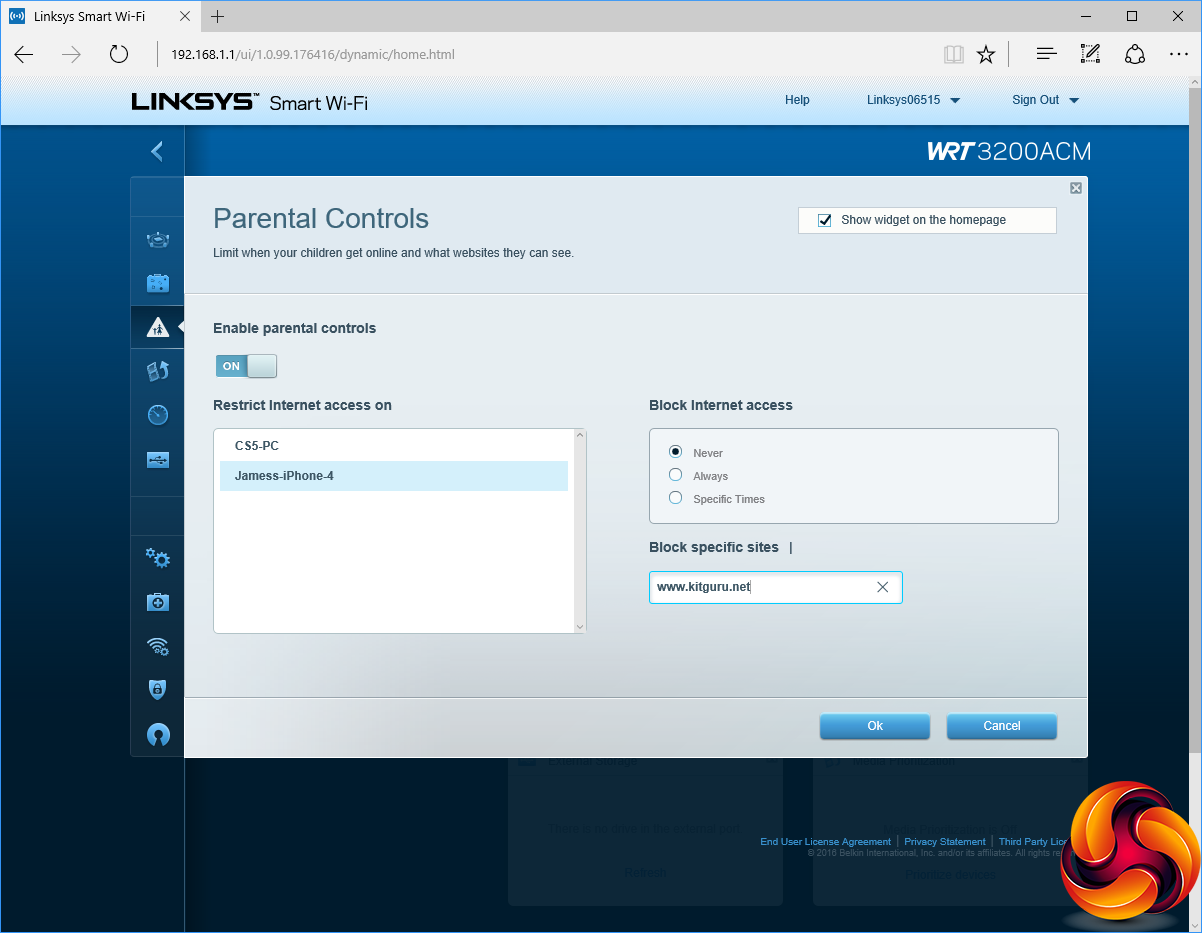
Task: Open the Network Map sidebar icon
Action: click(x=158, y=239)
